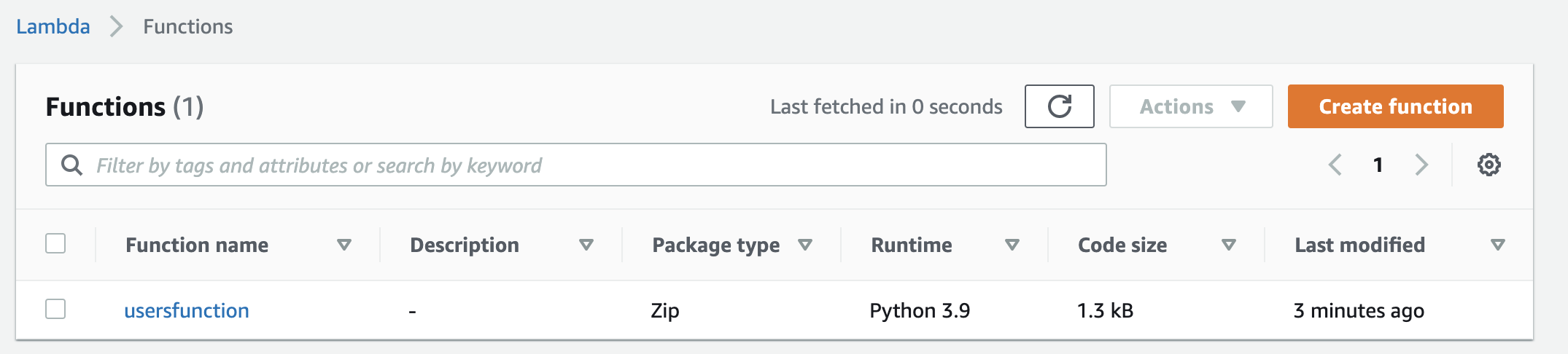This screenshot has width=1568, height=354.
Task: Sort by Function name arrow
Action: click(344, 245)
